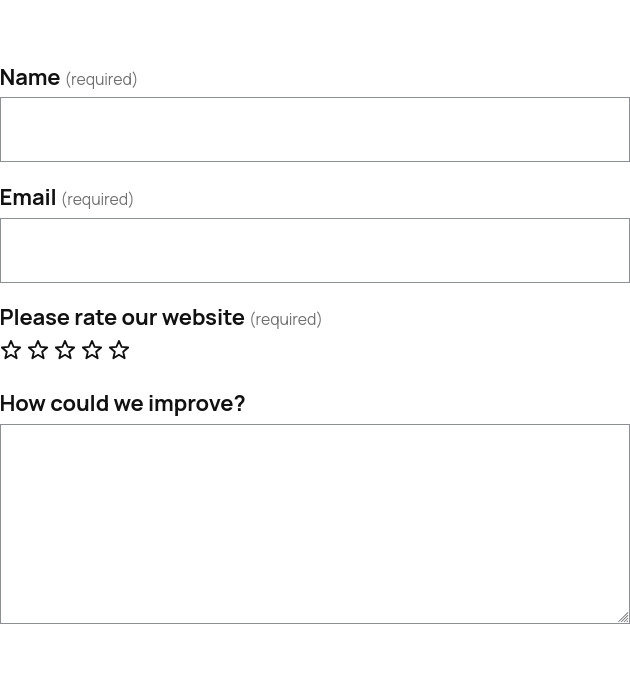Click (required) next to the rating label
630x694 pixels.
(x=285, y=319)
